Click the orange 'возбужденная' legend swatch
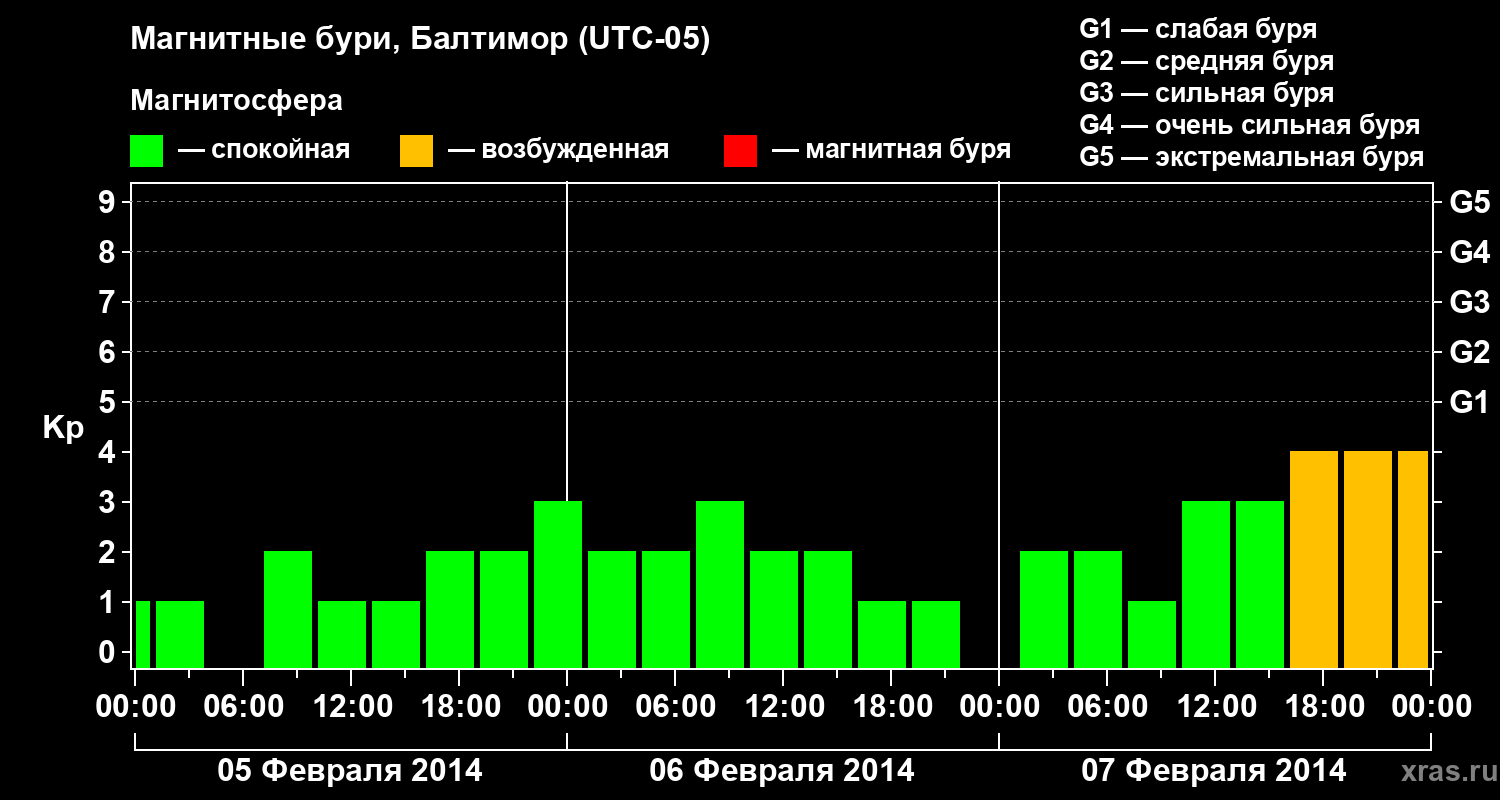1500x800 pixels. [416, 151]
